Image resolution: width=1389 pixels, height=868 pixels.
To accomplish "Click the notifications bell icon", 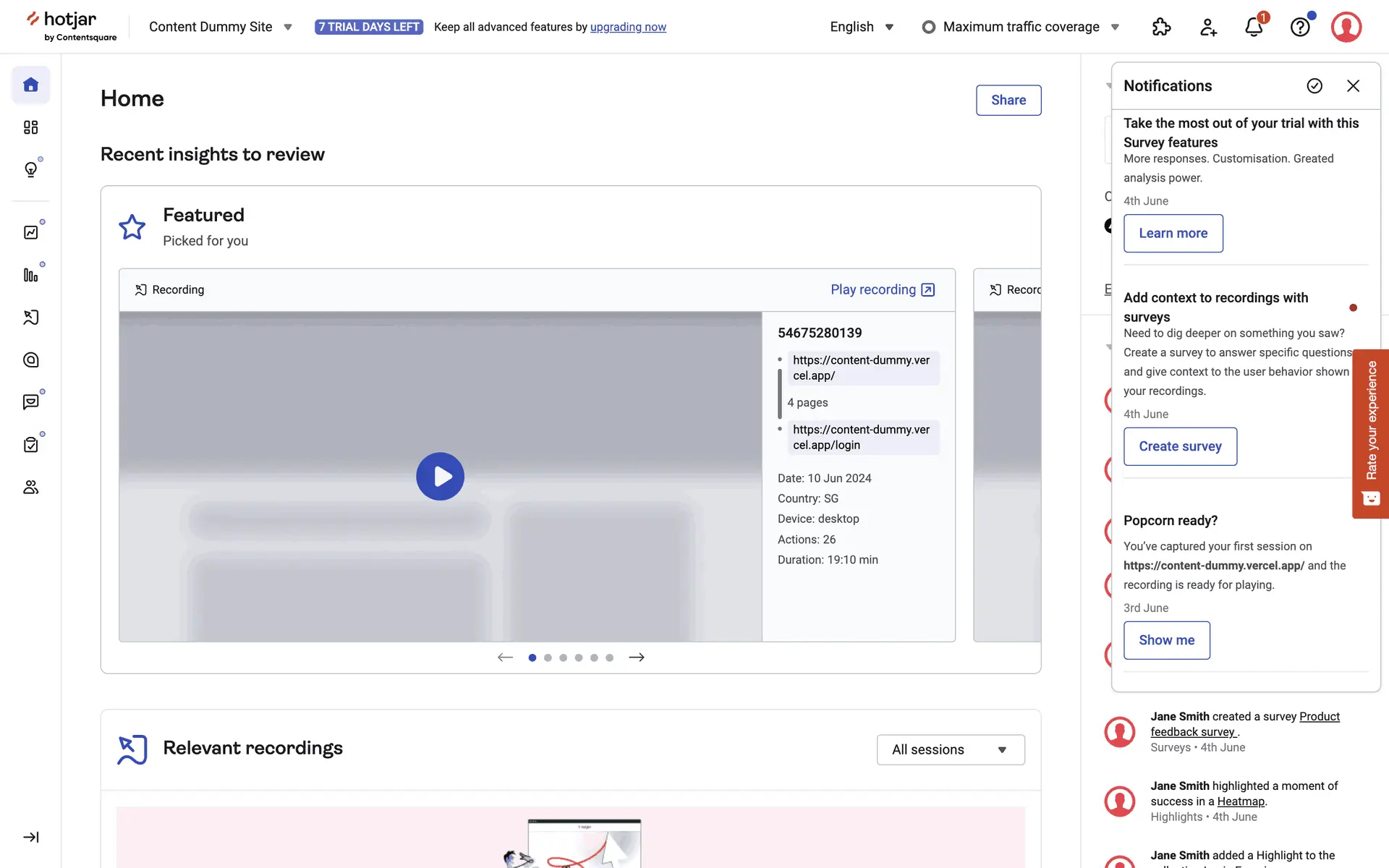I will coord(1254,27).
